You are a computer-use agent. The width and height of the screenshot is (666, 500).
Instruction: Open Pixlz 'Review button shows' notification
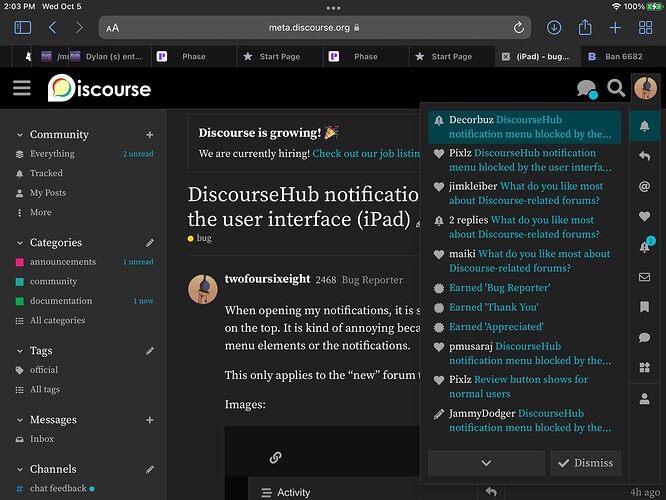524,387
